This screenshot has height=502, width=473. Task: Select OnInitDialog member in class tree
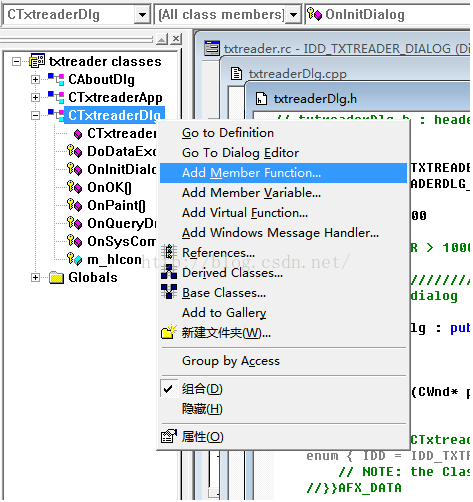[121, 169]
